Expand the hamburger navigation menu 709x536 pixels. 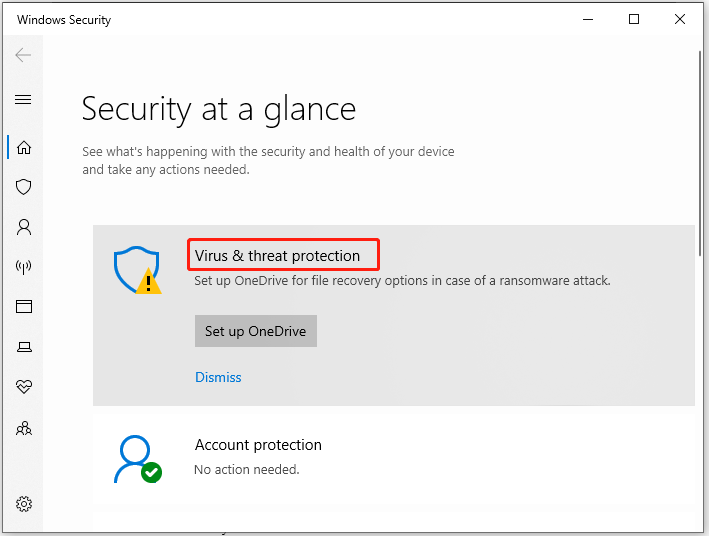[24, 99]
